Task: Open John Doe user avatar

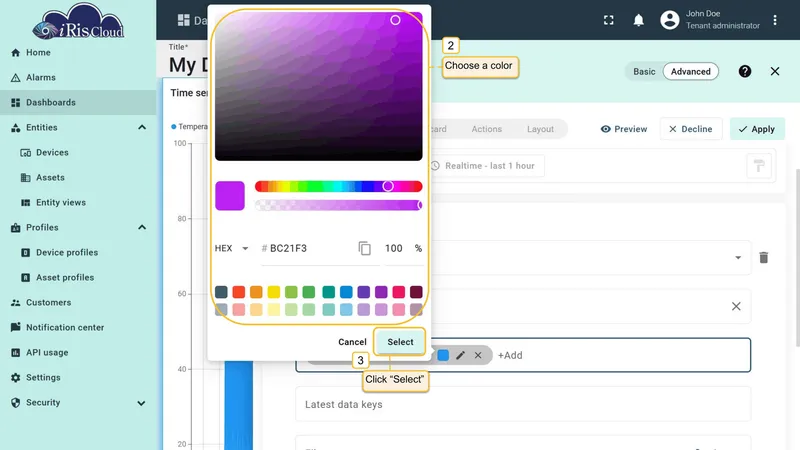Action: (x=669, y=20)
